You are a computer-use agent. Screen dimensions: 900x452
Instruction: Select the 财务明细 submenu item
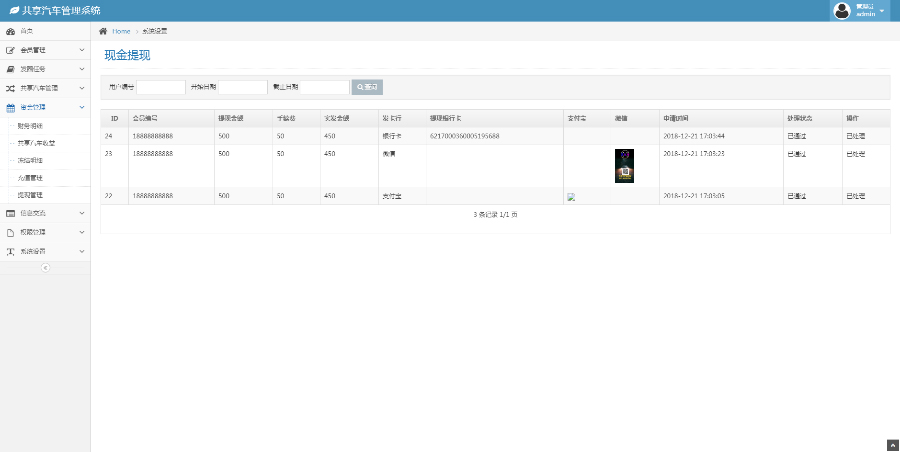pos(31,126)
